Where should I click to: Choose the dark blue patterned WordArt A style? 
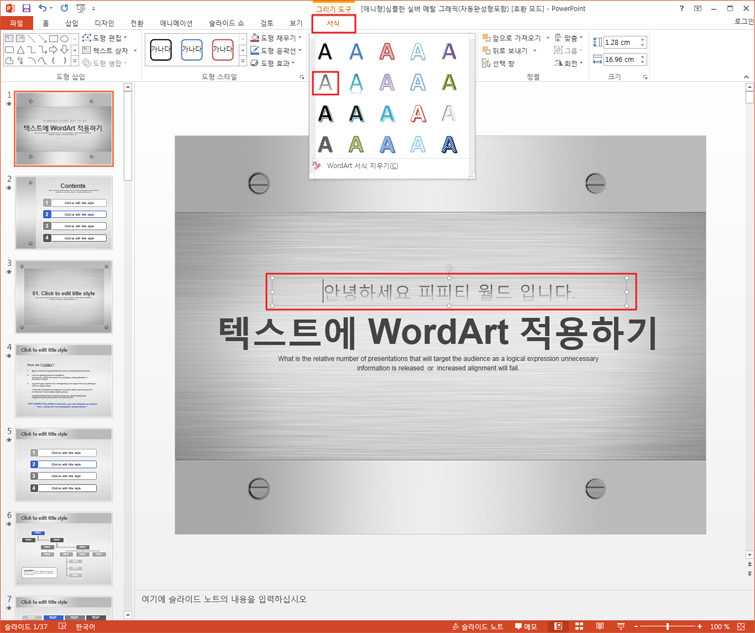[x=449, y=144]
